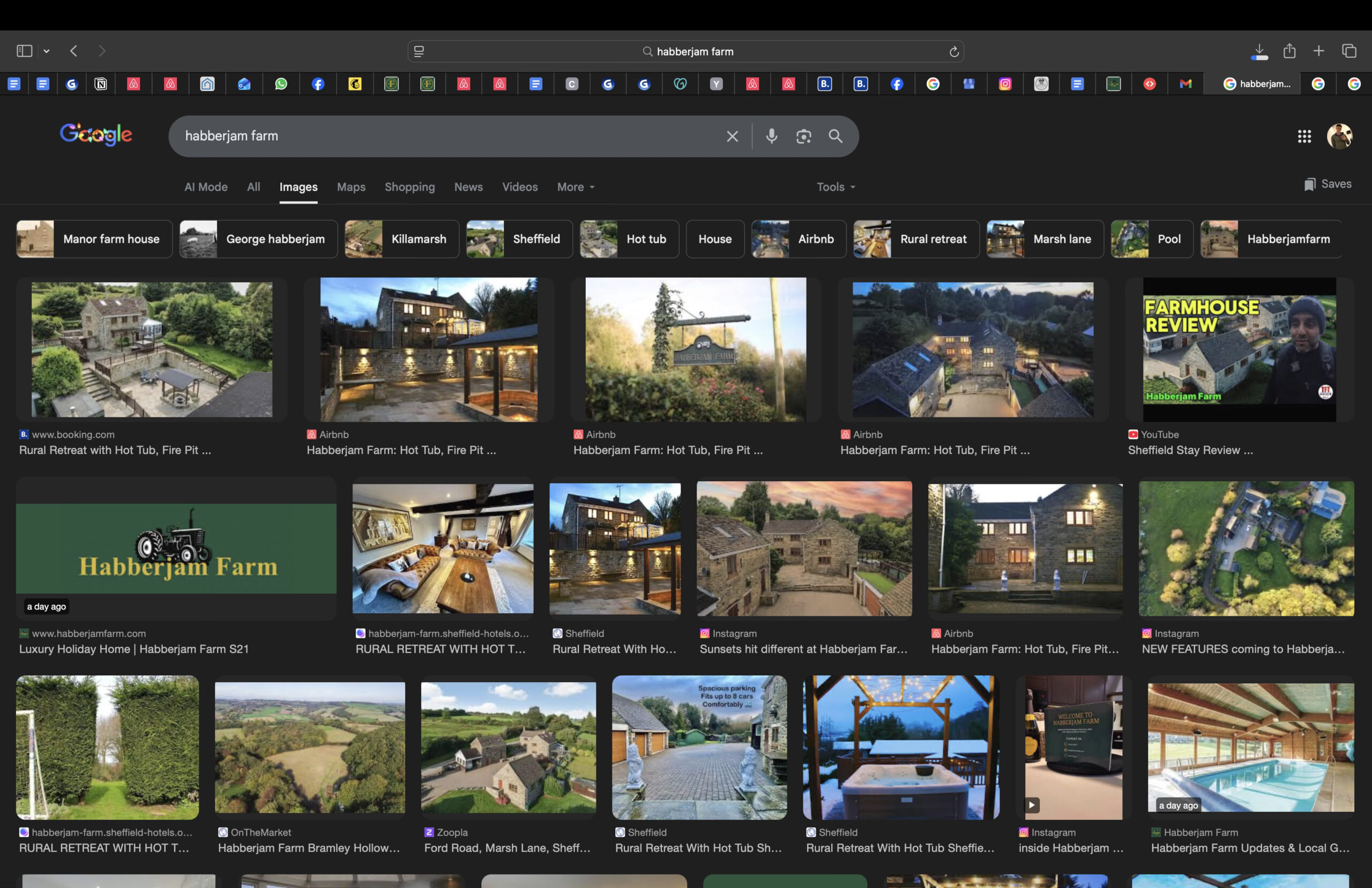Expand the More search categories dropdown
The image size is (1372, 888).
pos(575,187)
